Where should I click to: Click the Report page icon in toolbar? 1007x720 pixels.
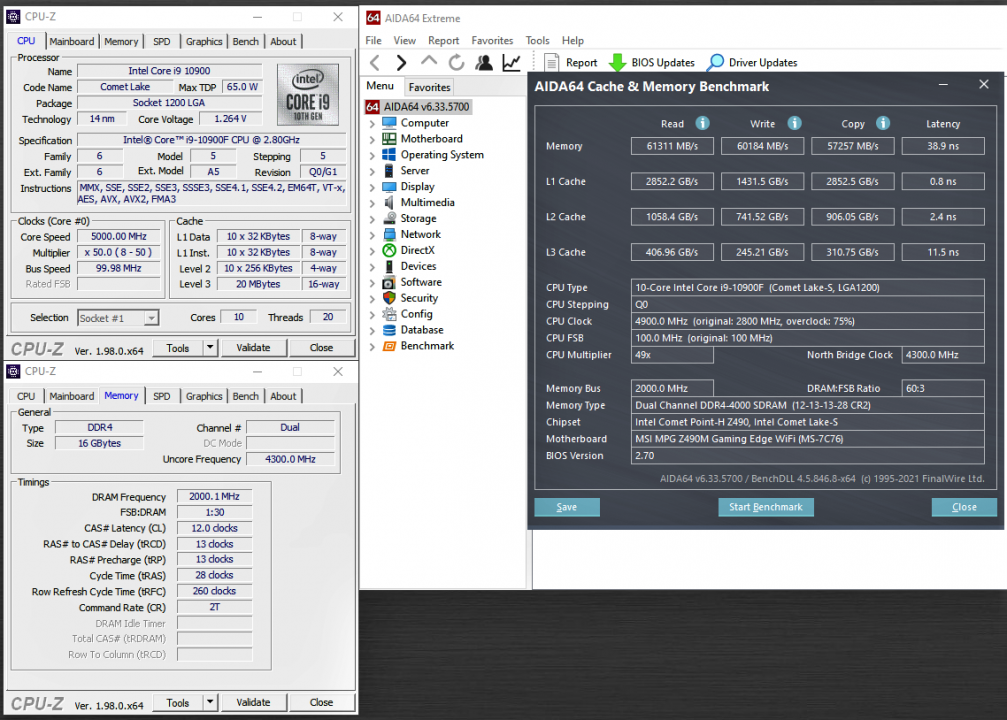[x=553, y=63]
